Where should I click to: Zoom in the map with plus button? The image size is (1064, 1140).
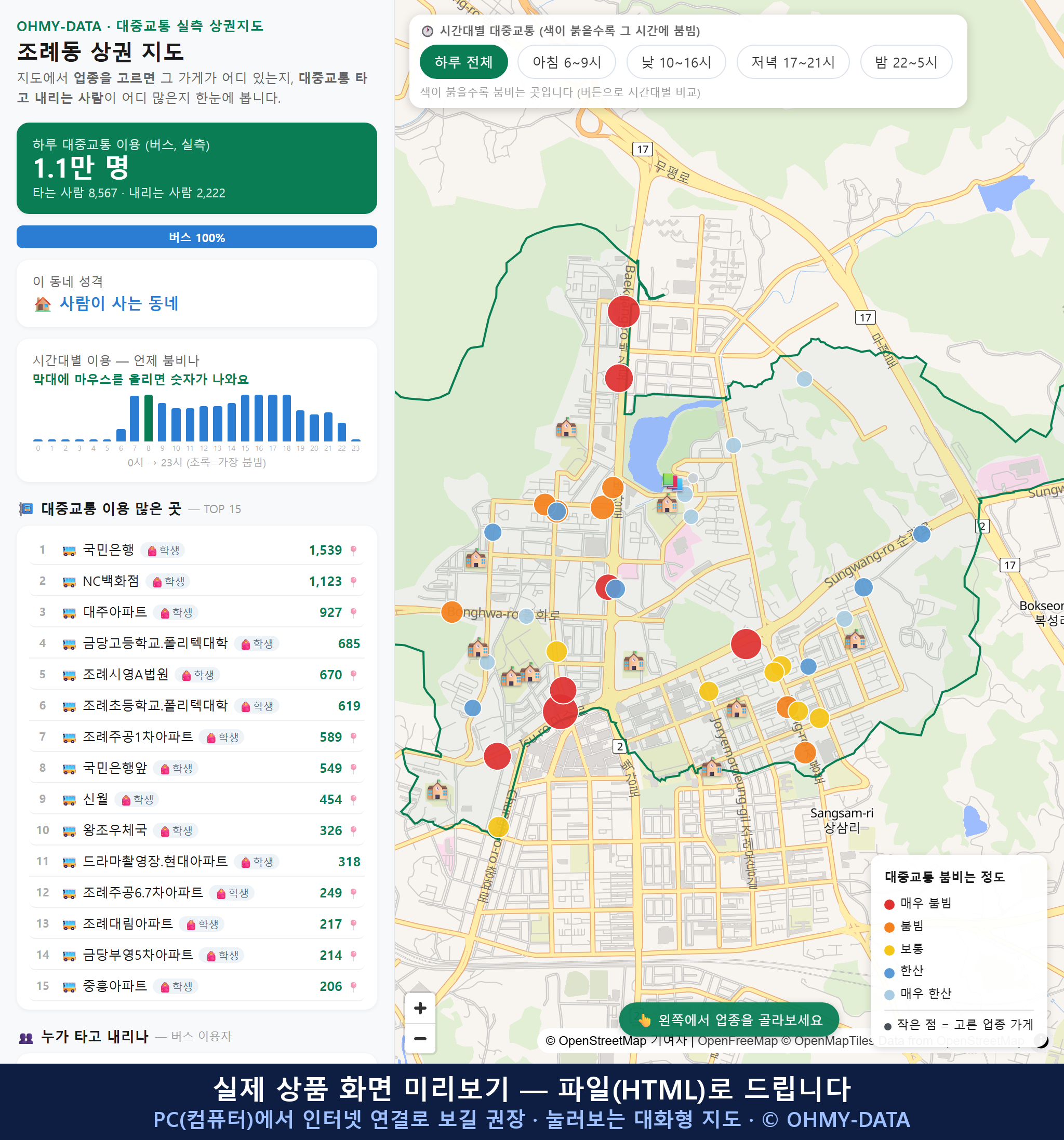pyautogui.click(x=420, y=1008)
